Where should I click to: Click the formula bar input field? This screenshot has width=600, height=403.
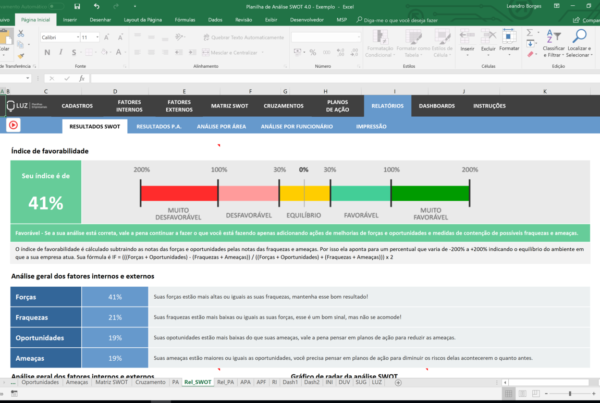(344, 78)
